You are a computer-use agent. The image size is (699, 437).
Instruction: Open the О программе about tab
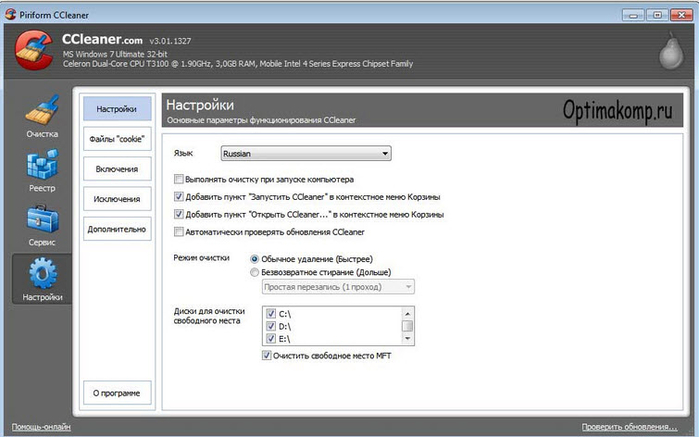[117, 393]
